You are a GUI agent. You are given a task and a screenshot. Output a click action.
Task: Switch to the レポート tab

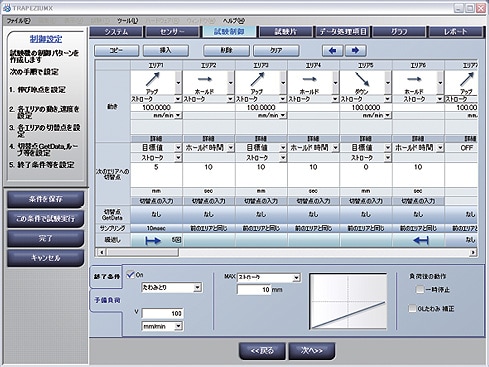pyautogui.click(x=456, y=32)
